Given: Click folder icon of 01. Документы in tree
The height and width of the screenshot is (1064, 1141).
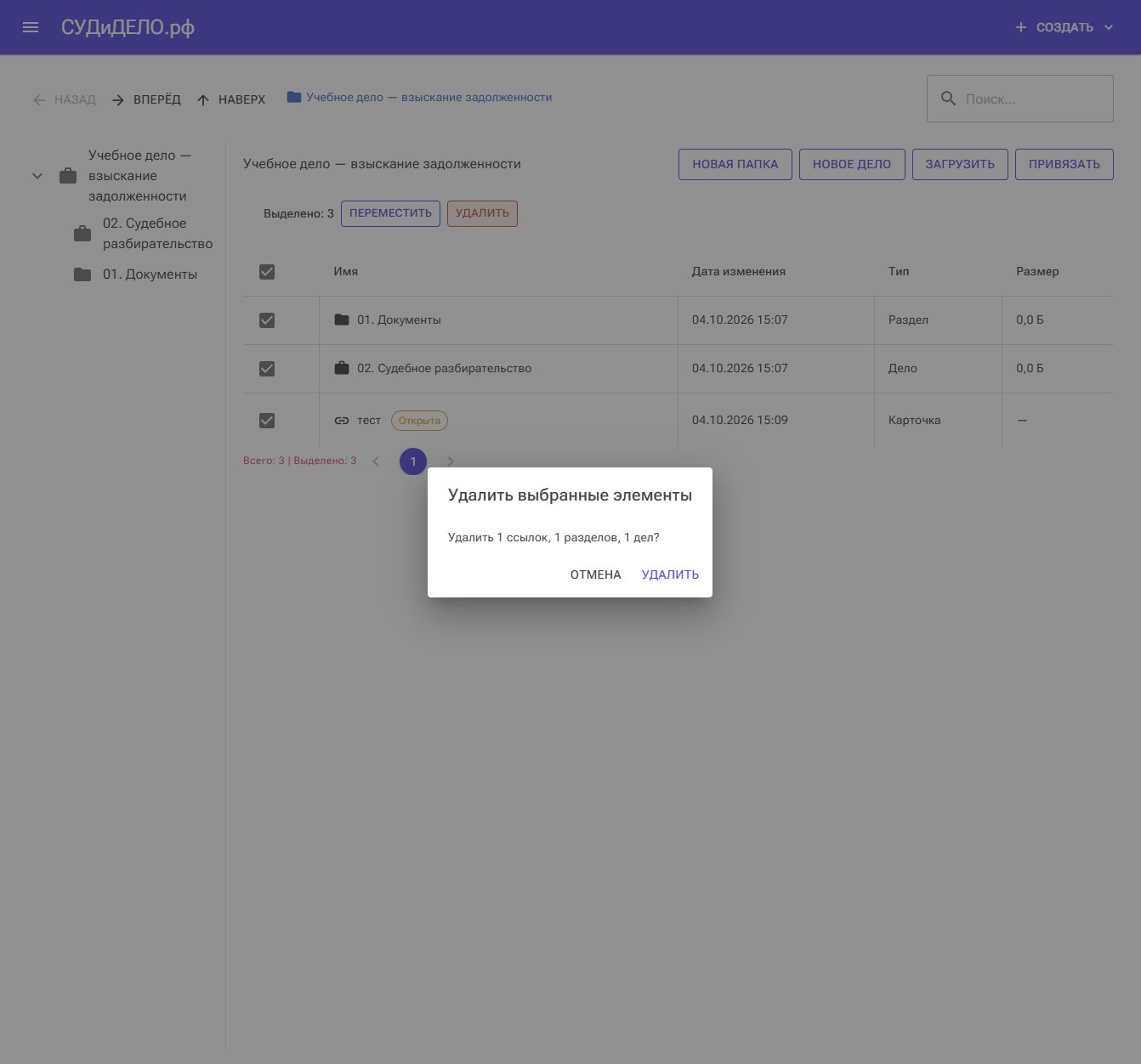Looking at the screenshot, I should click(x=82, y=274).
